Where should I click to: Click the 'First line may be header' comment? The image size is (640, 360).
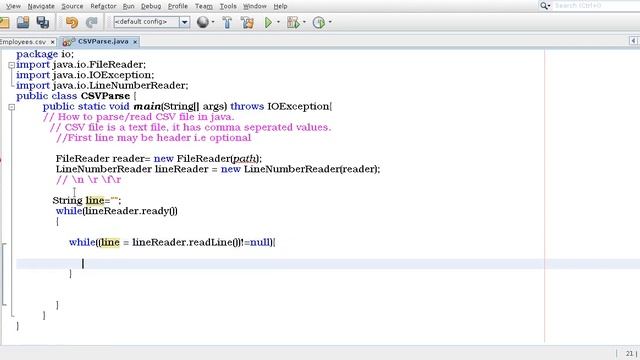[153, 138]
